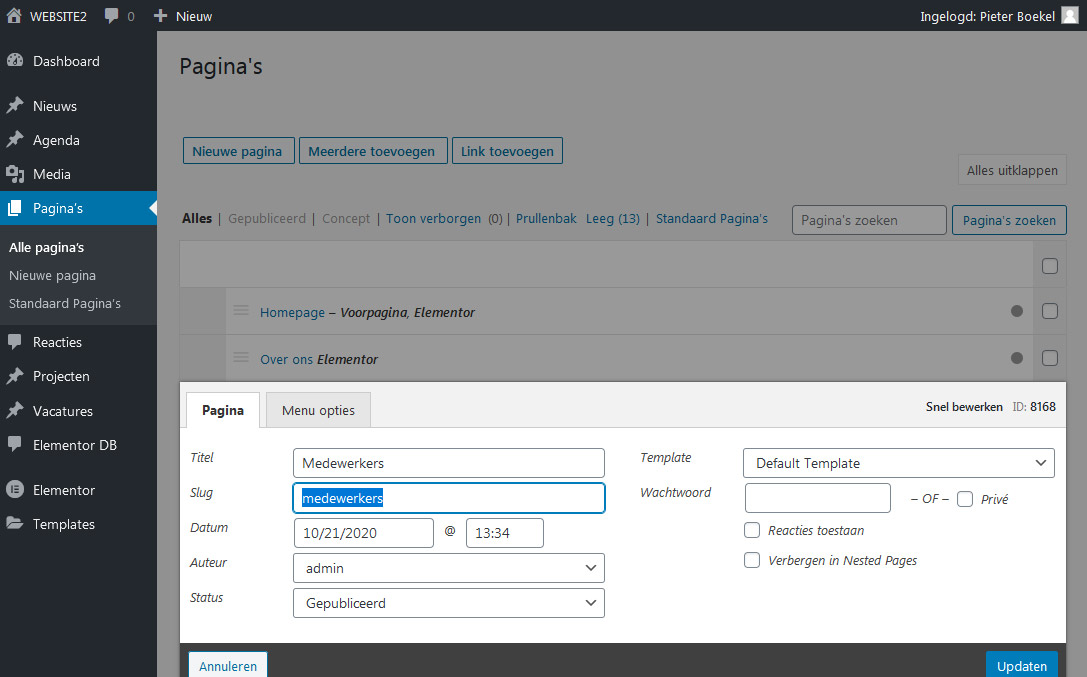Open Vacatures in the sidebar menu
This screenshot has height=677, width=1087.
62,411
